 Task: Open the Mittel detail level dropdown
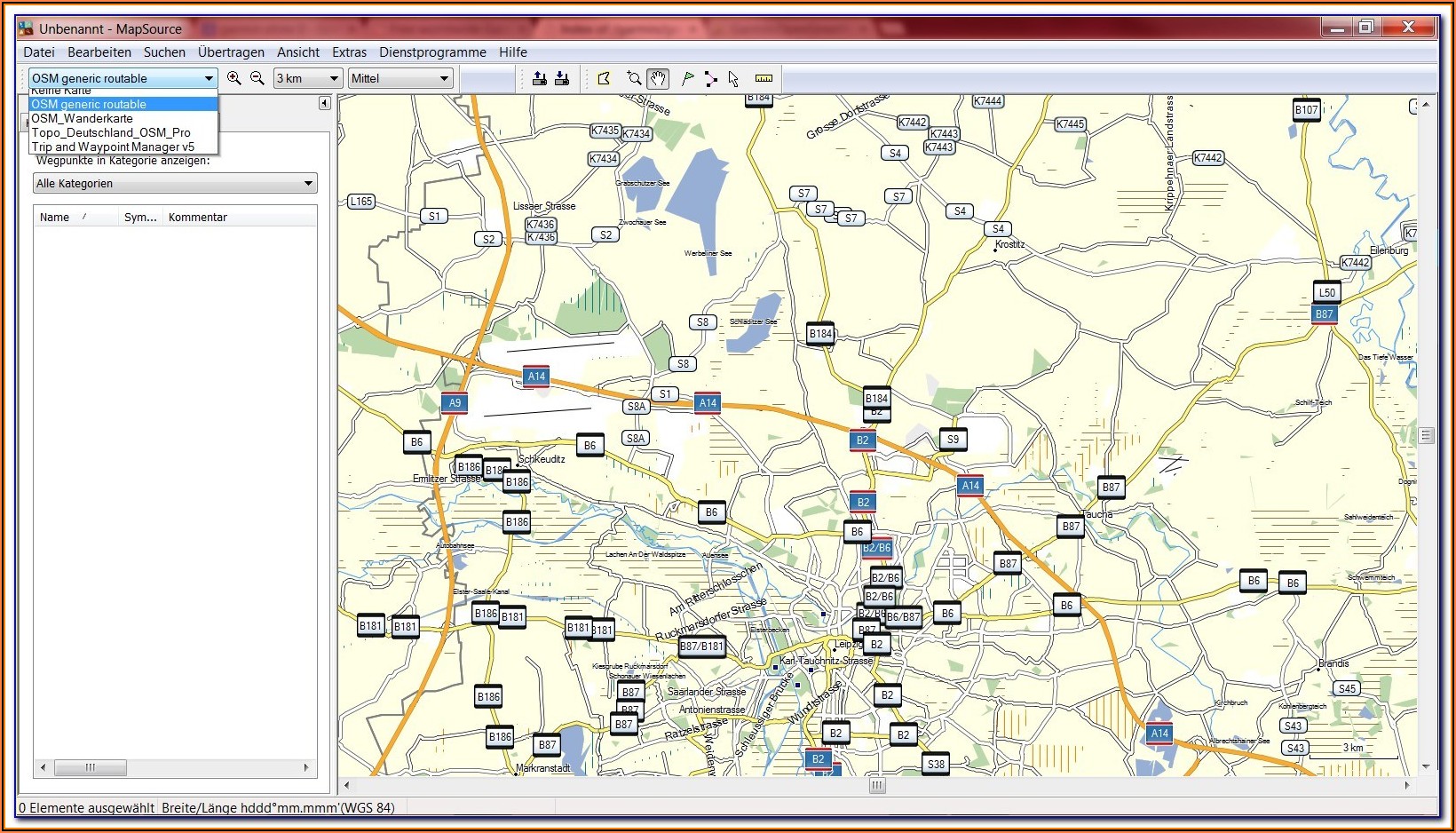tap(444, 78)
